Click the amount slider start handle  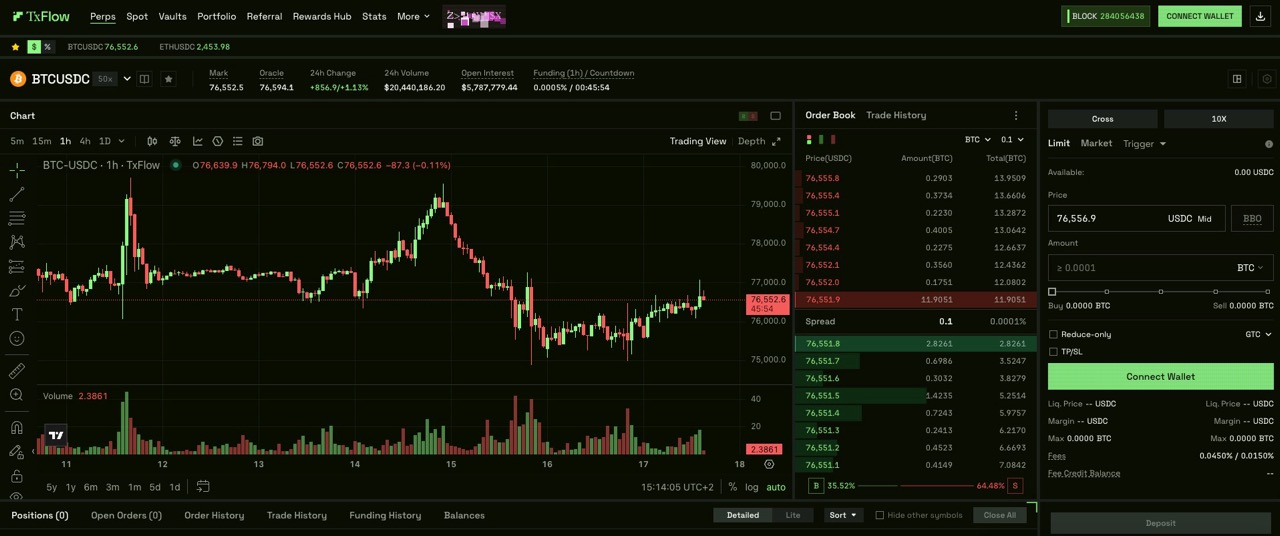point(1052,292)
